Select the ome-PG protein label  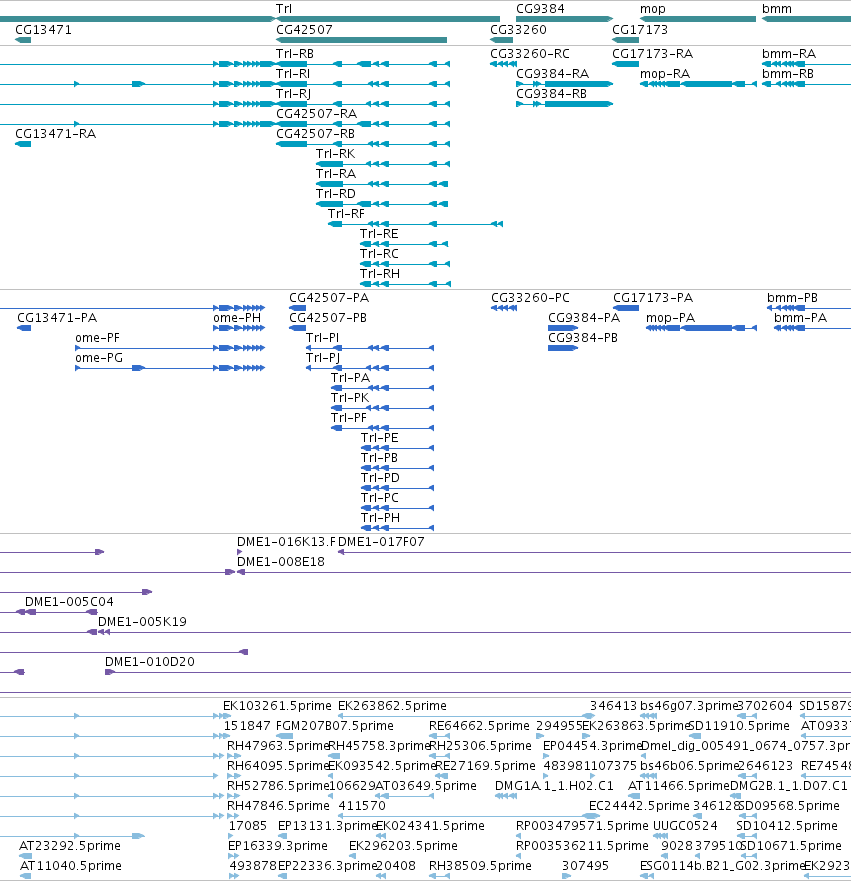click(99, 358)
